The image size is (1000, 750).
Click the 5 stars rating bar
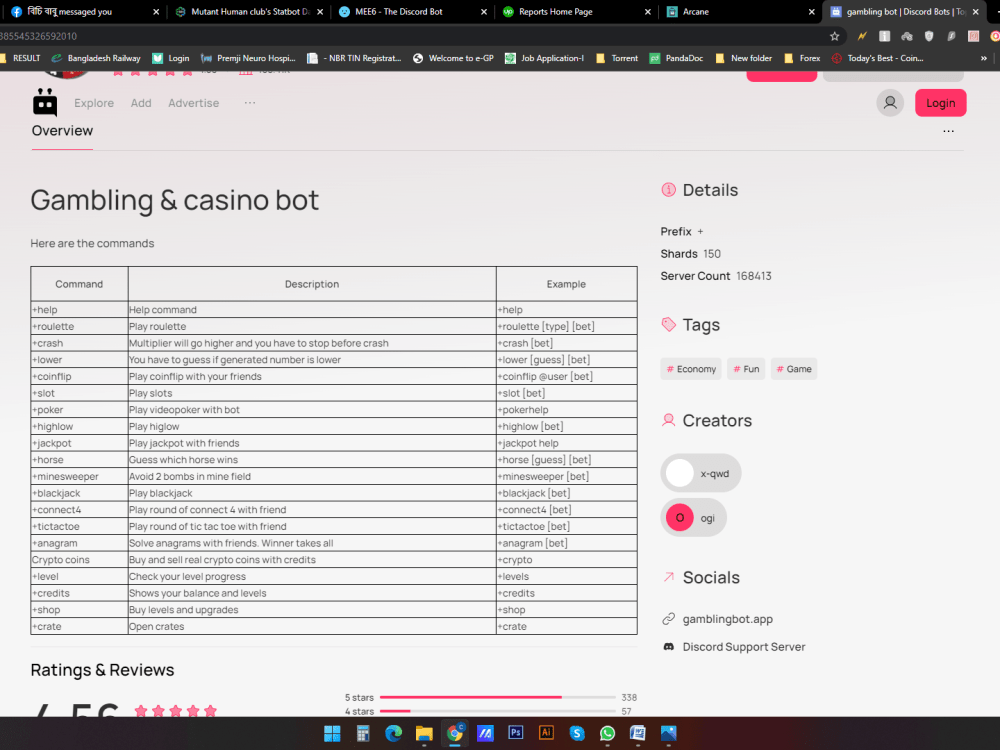tap(497, 697)
